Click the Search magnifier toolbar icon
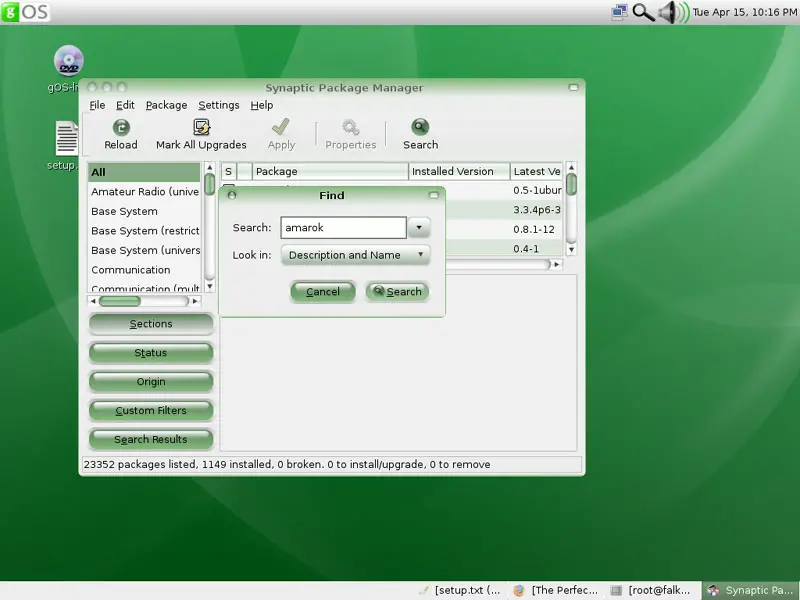The height and width of the screenshot is (600, 800). click(420, 128)
